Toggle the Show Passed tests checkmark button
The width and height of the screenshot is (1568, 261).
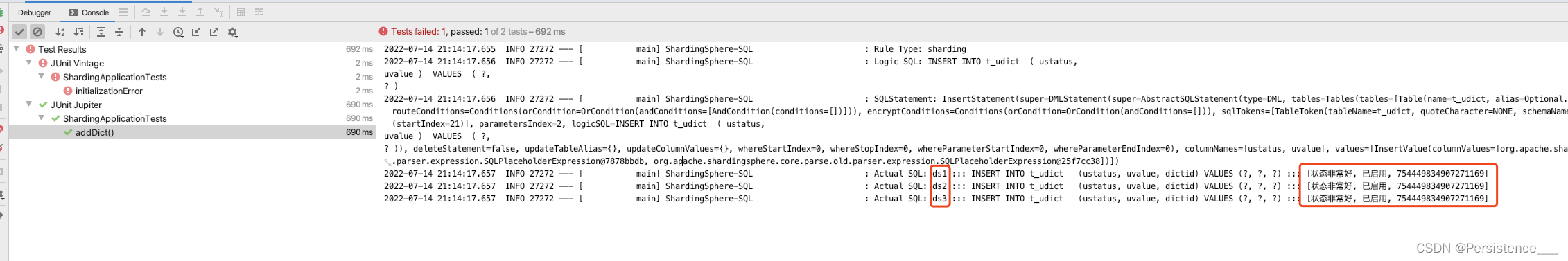tap(19, 32)
